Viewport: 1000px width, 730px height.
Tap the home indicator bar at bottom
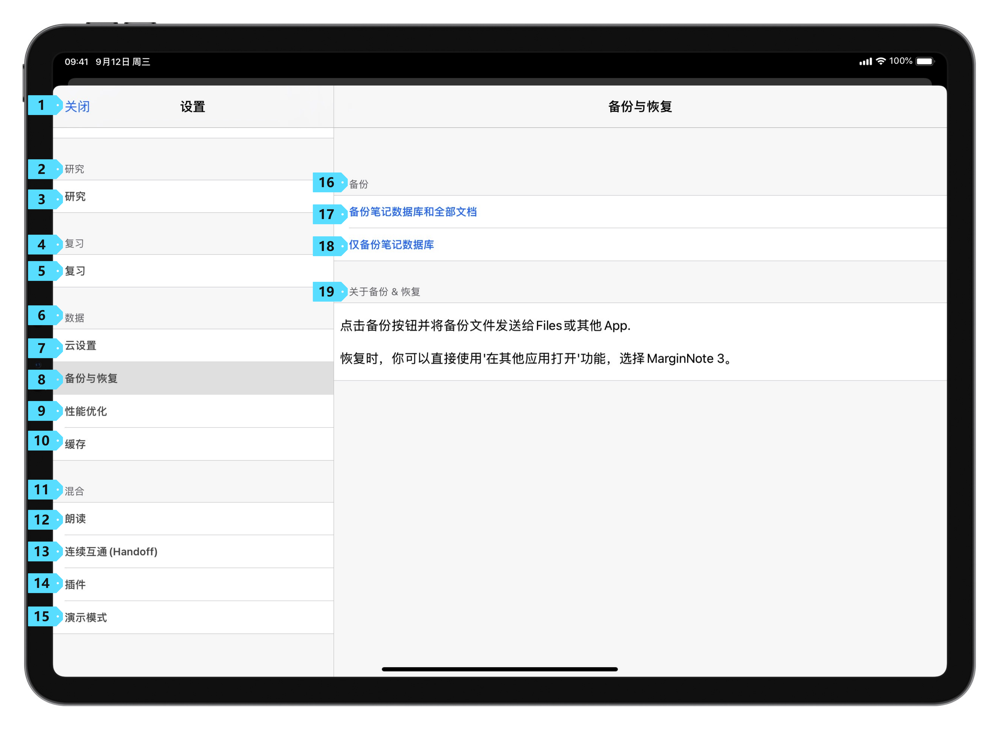[499, 669]
